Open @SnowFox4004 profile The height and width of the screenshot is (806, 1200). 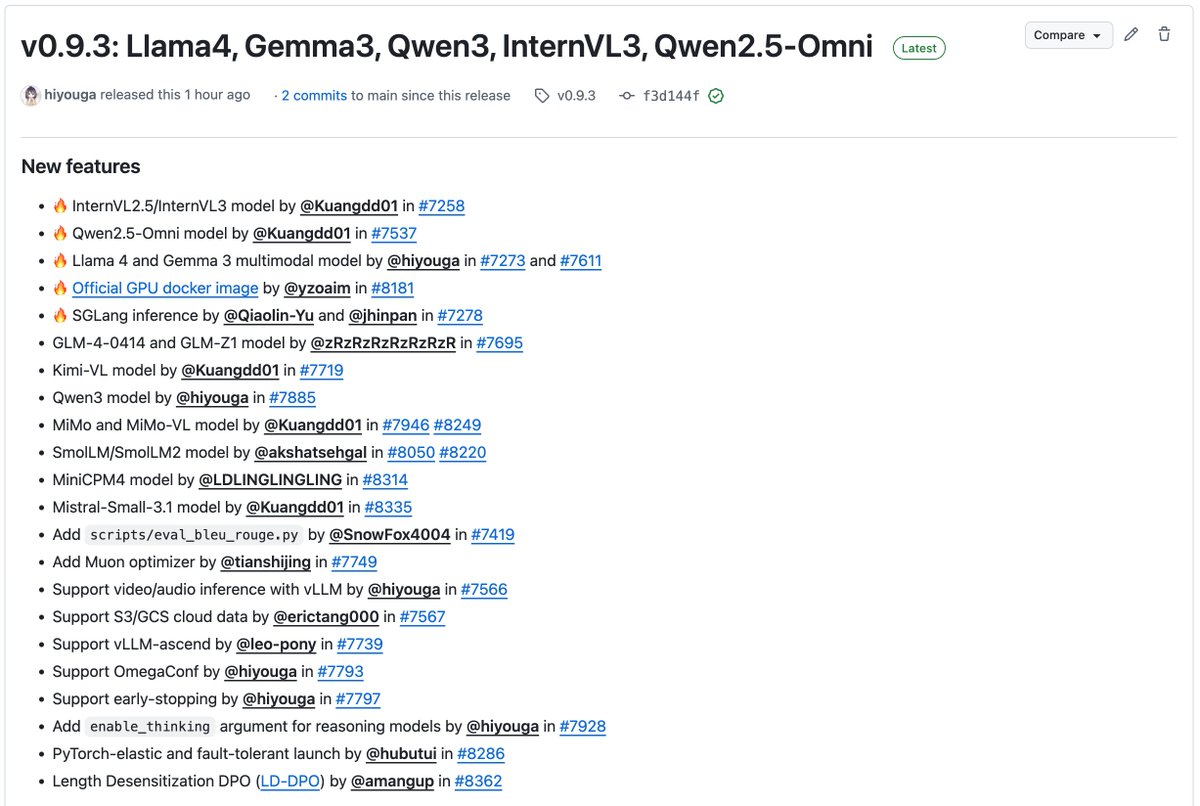click(390, 534)
